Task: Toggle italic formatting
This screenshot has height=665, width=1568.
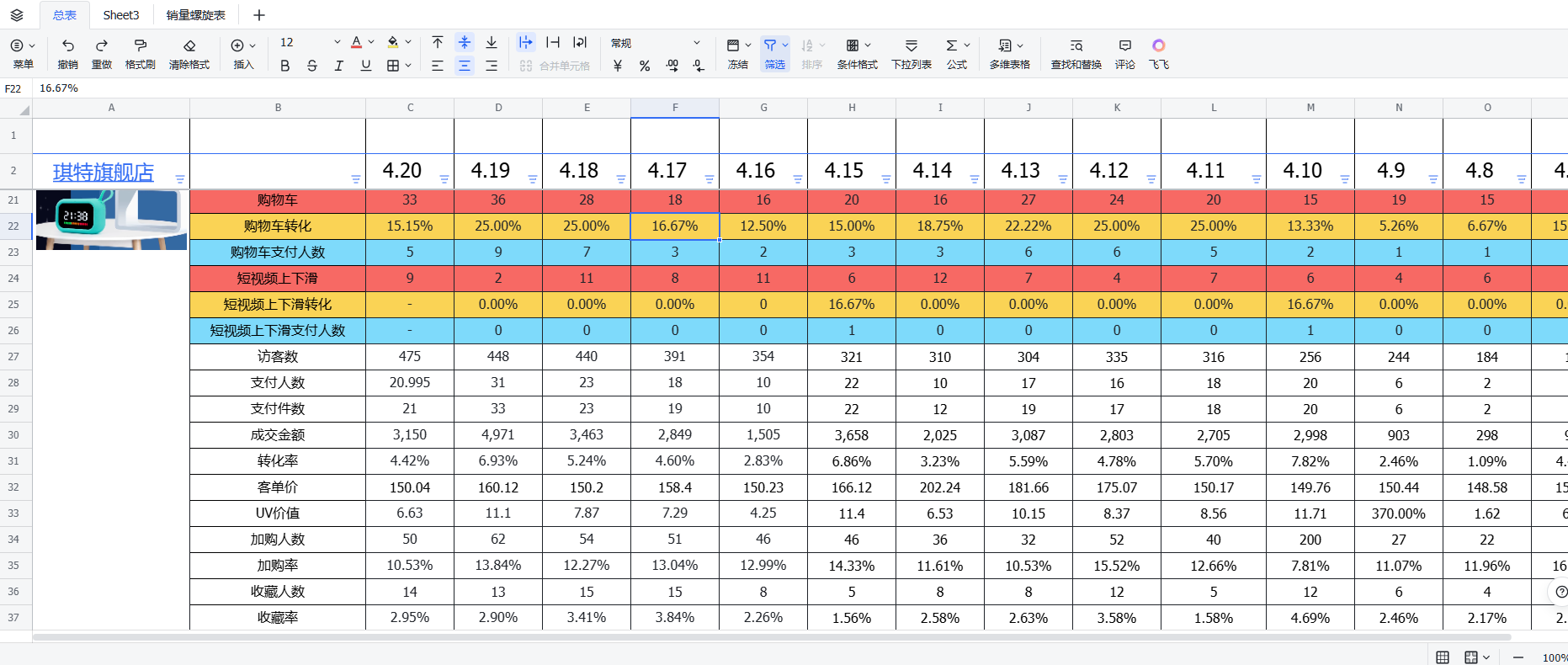Action: [x=339, y=66]
